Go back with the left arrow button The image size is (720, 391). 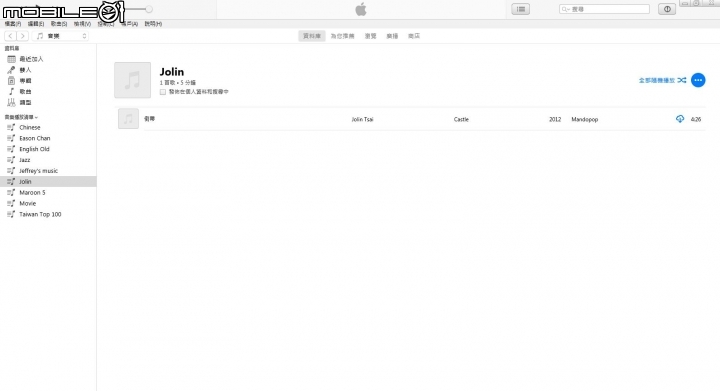pyautogui.click(x=10, y=36)
